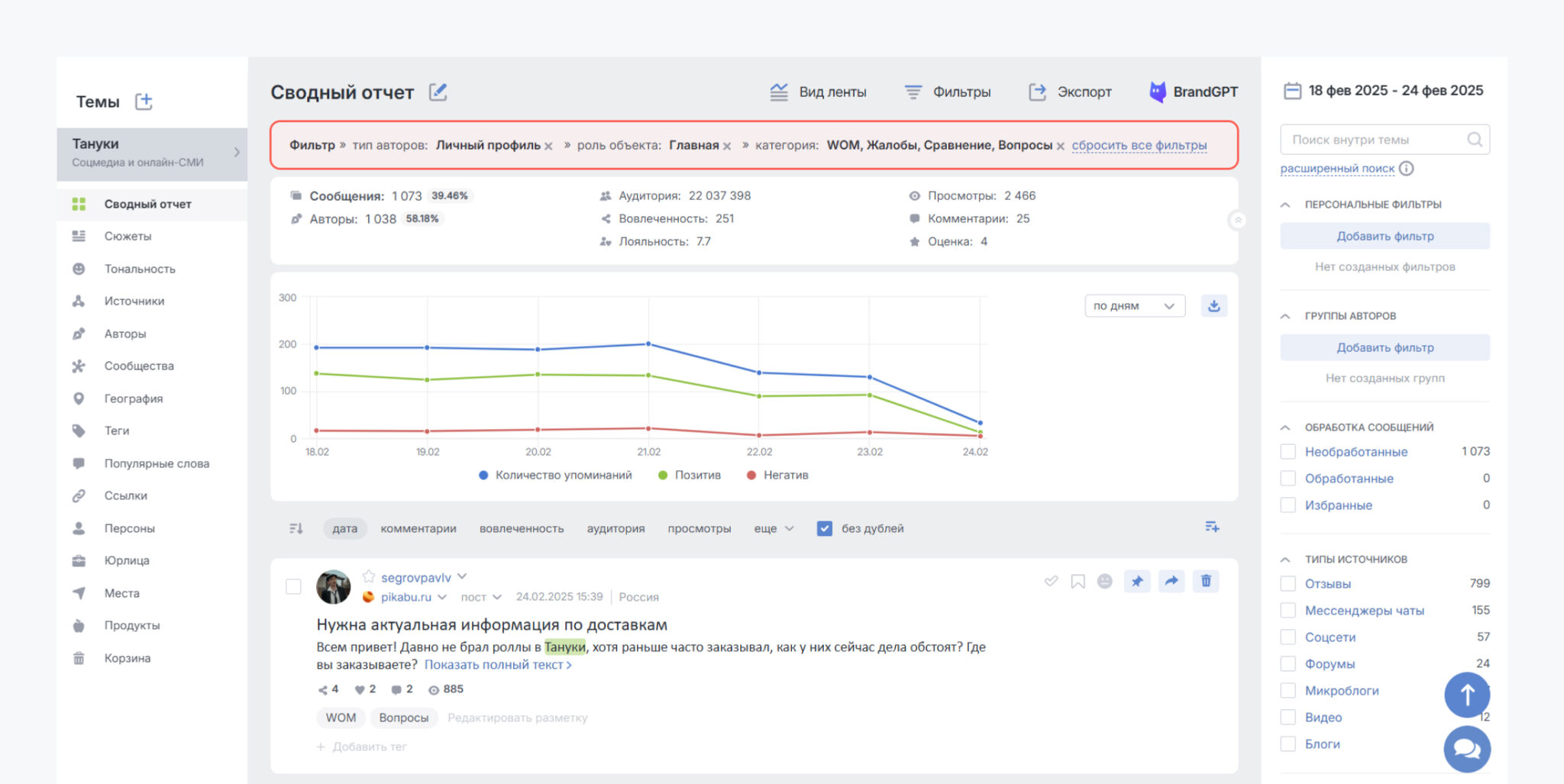Sort posts by просмотры
Image resolution: width=1564 pixels, height=784 pixels.
tap(700, 528)
